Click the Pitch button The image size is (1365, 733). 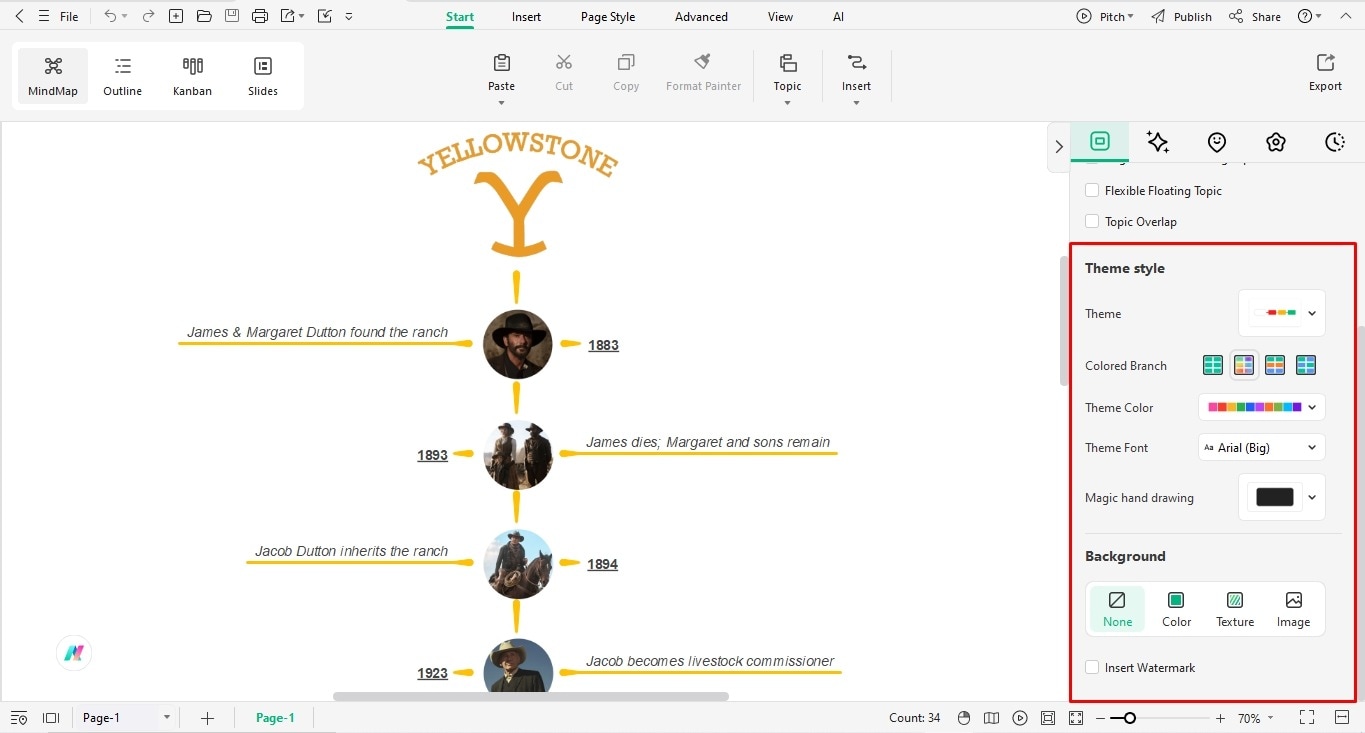pos(1105,16)
